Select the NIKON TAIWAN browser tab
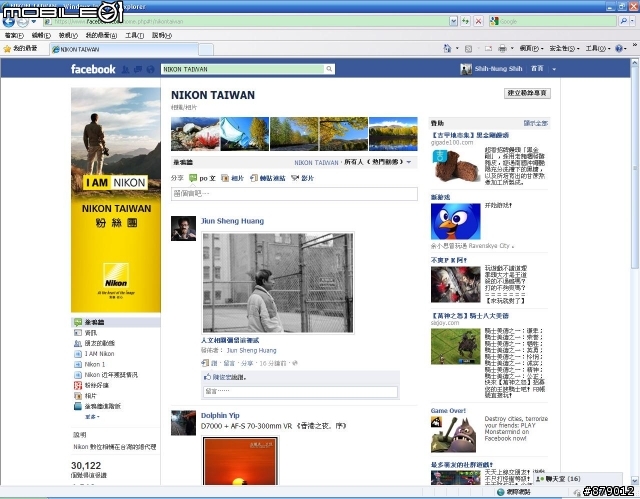640x499 pixels. click(124, 49)
